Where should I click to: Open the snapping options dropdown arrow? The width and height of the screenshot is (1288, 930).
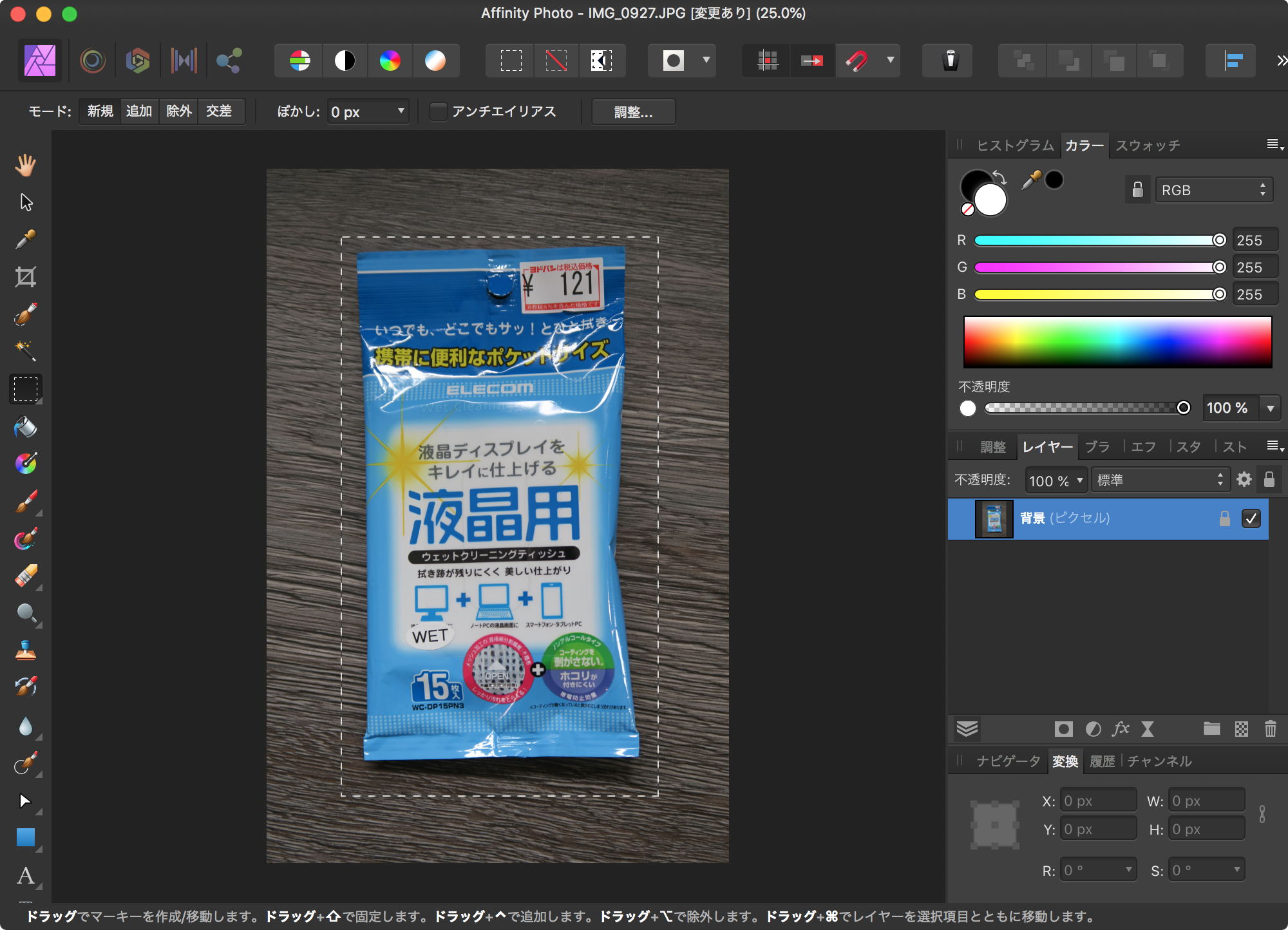[891, 61]
